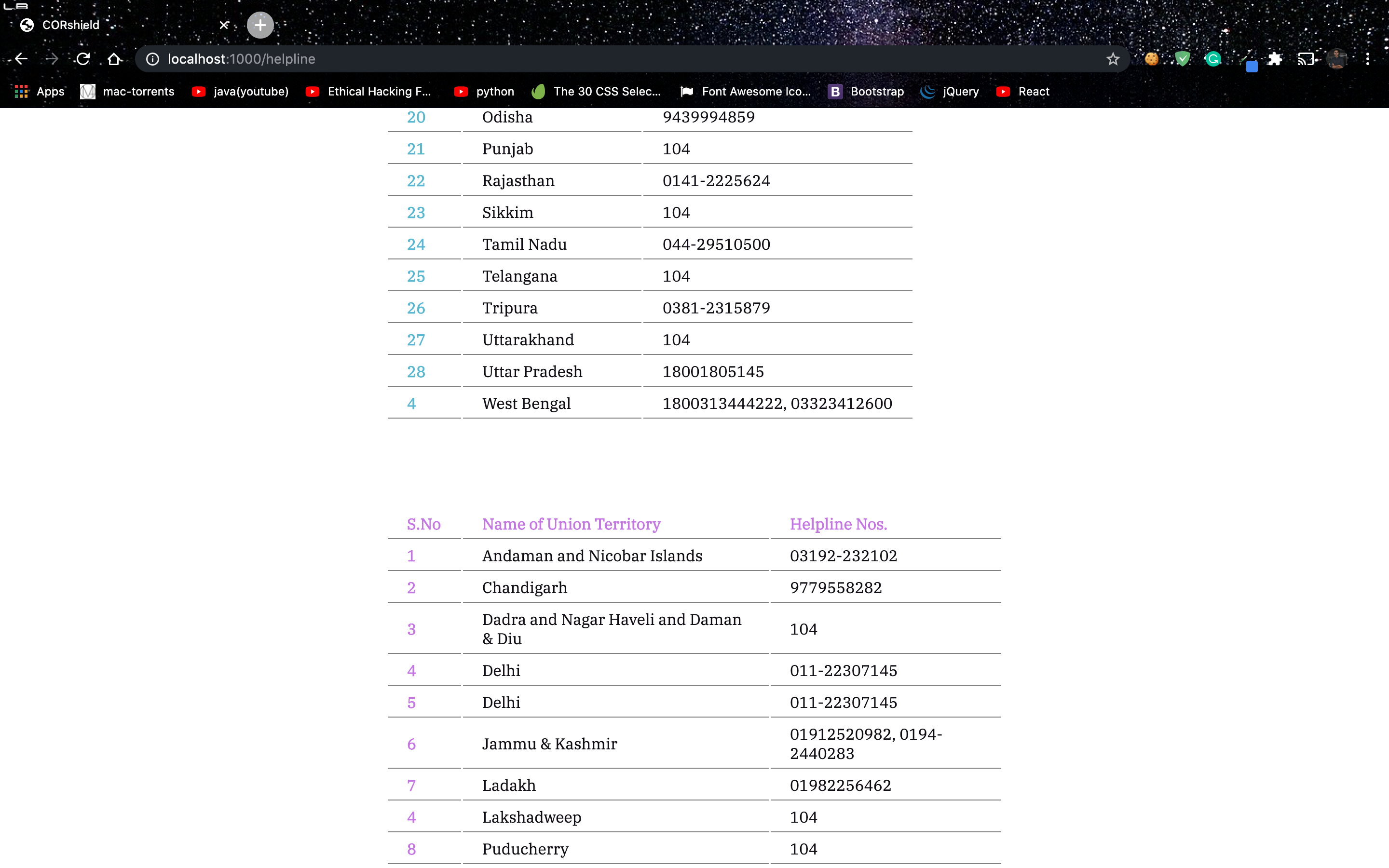Open a new browser tab
Image resolution: width=1389 pixels, height=868 pixels.
point(260,25)
